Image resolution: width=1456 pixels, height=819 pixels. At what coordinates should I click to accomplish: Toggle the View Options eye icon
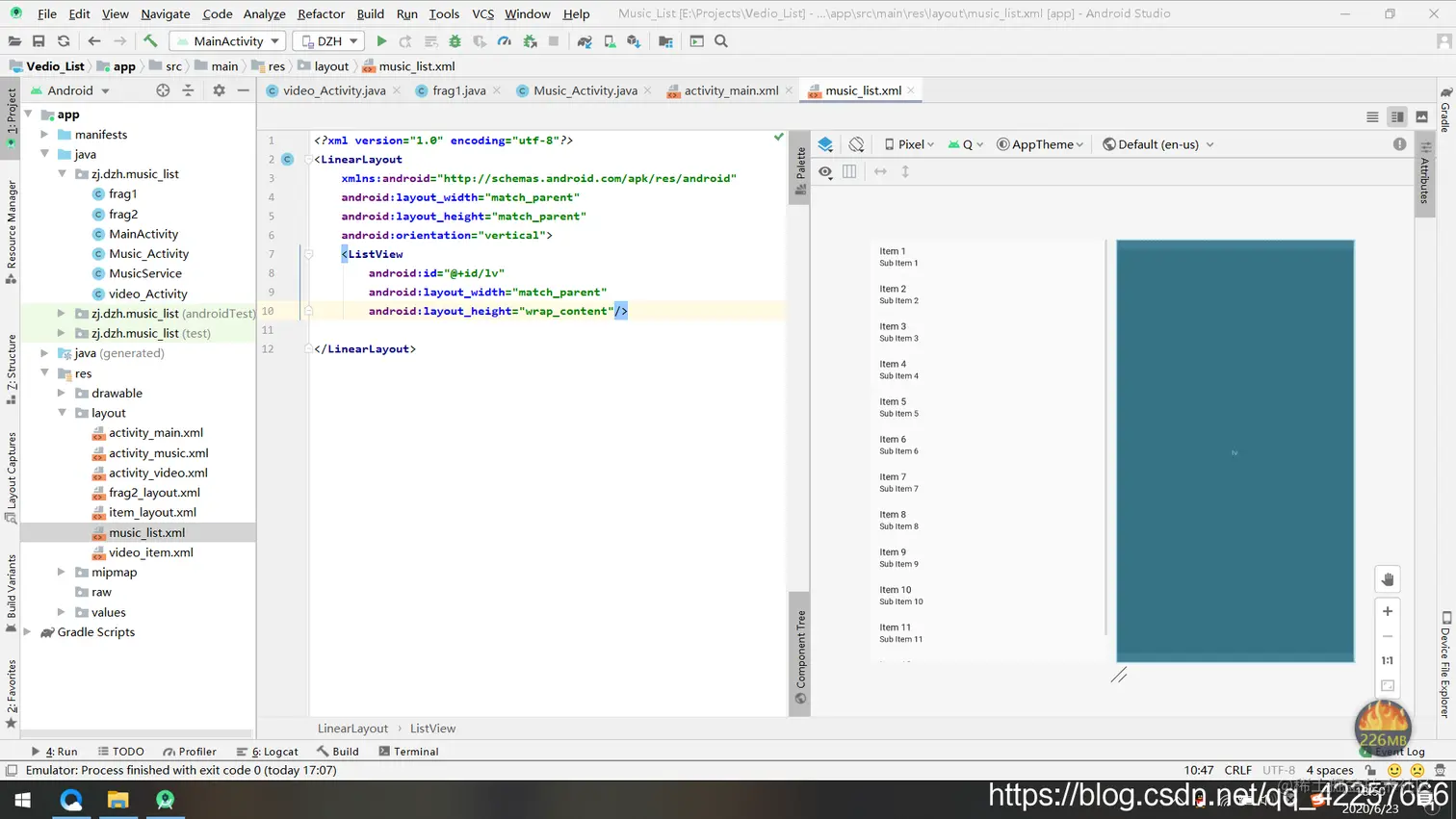pos(825,171)
